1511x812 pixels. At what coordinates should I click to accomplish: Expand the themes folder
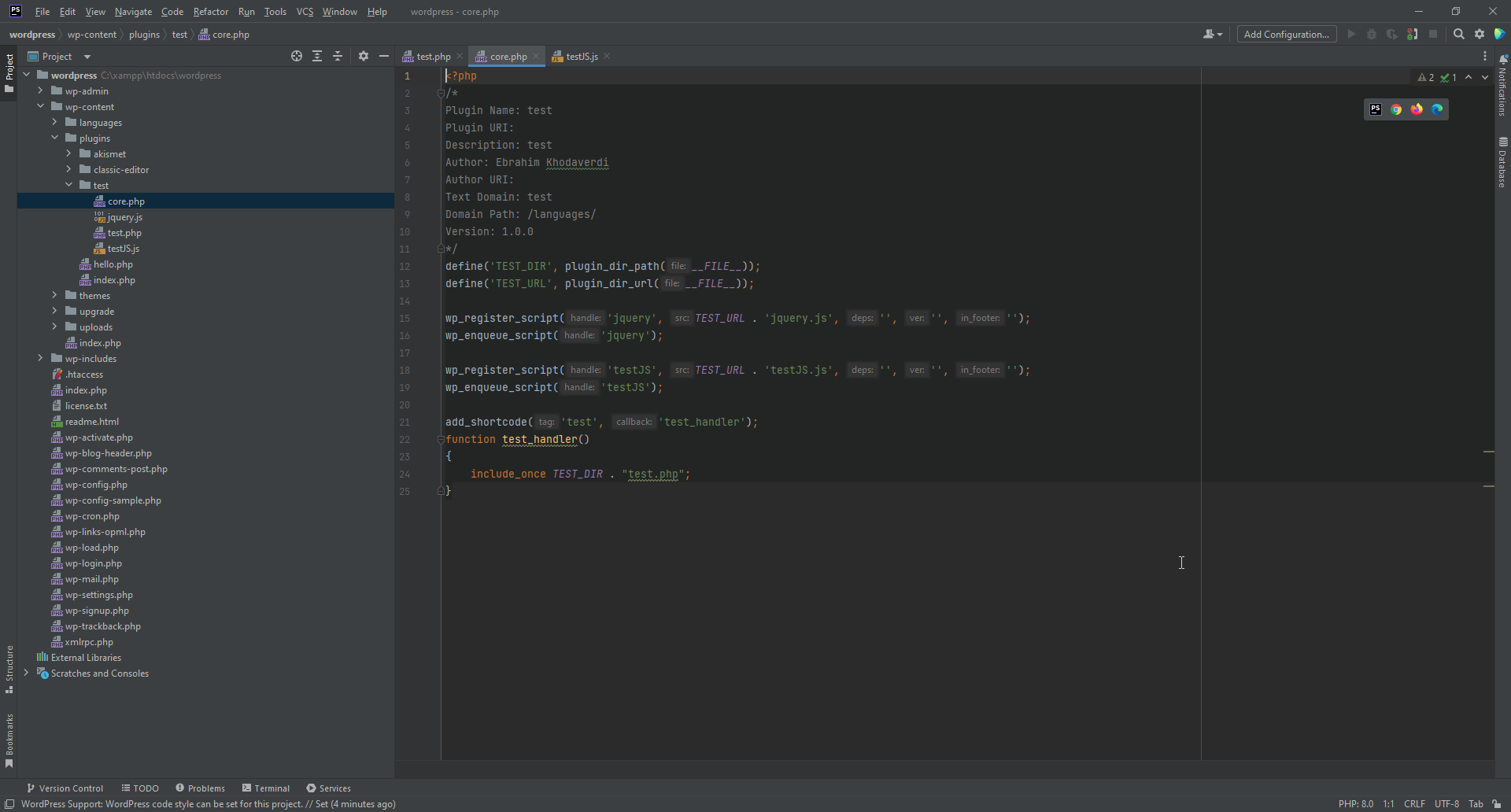pos(55,295)
